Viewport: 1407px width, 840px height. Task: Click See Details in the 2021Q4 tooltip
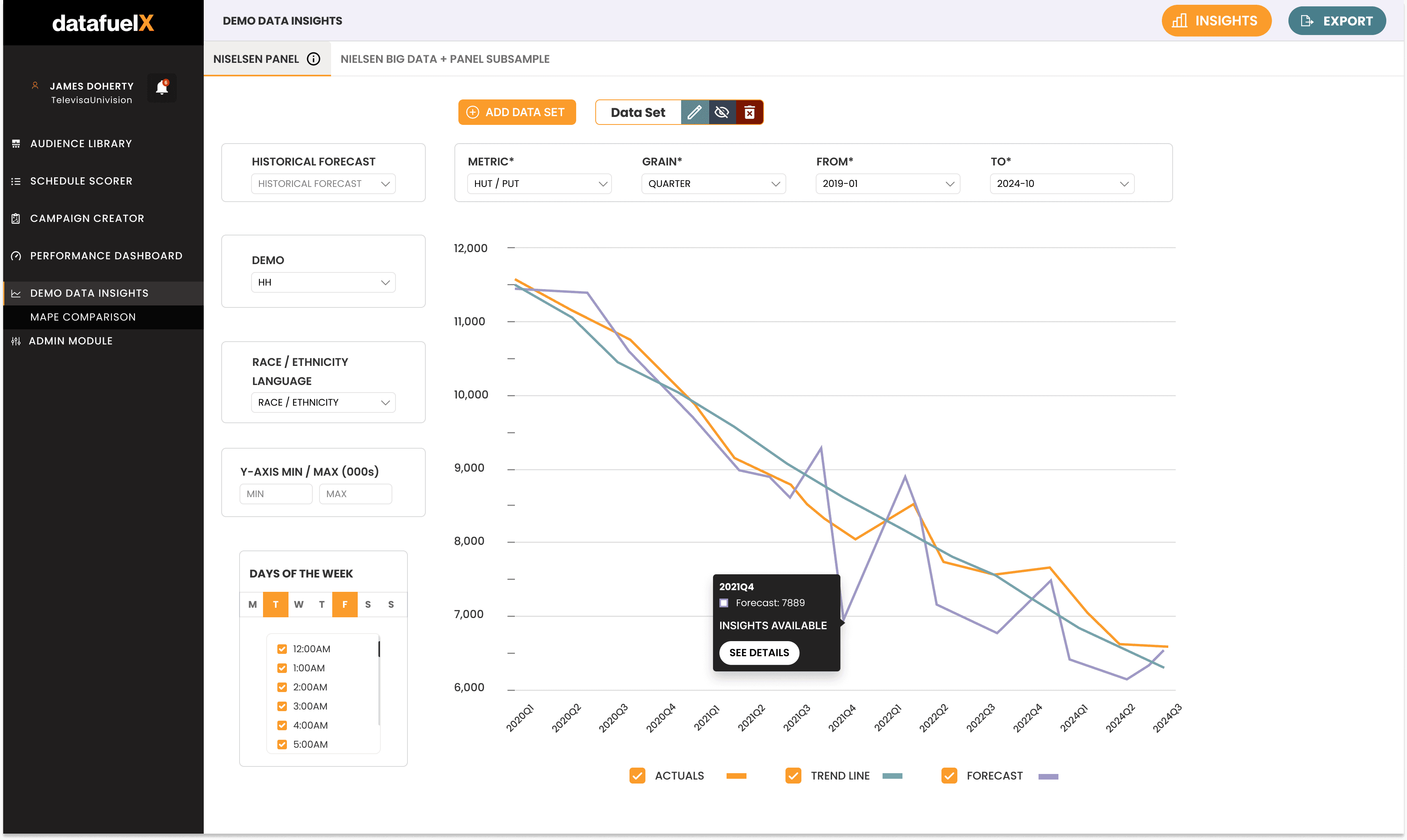(x=759, y=653)
